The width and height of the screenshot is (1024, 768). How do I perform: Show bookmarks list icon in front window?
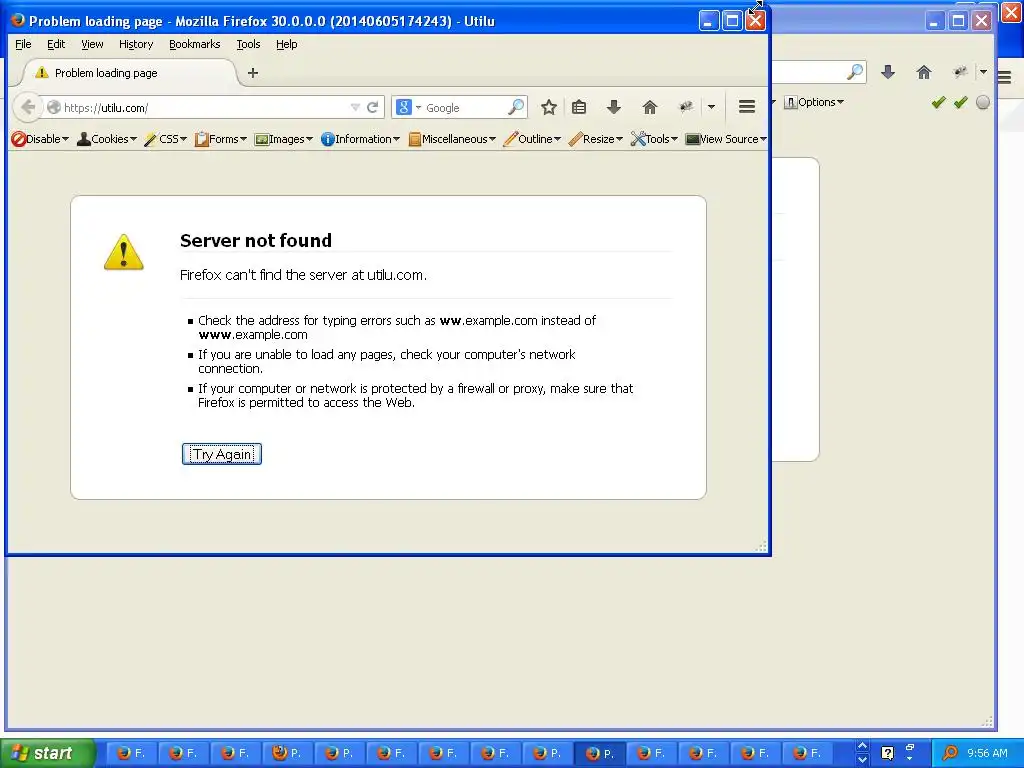click(579, 107)
